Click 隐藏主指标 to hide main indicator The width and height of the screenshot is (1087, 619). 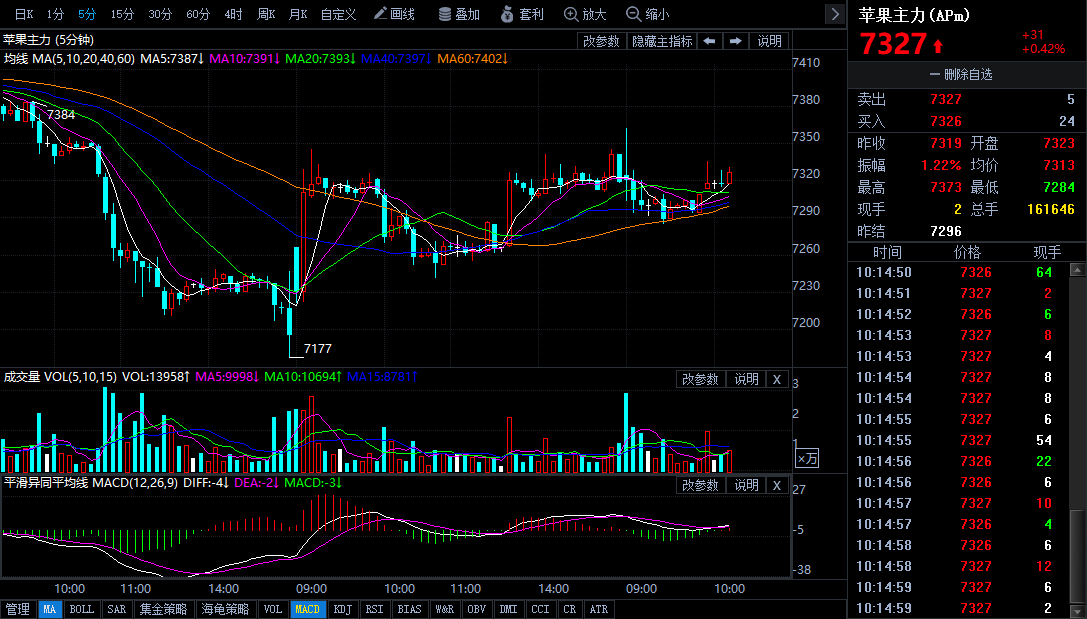pos(661,41)
